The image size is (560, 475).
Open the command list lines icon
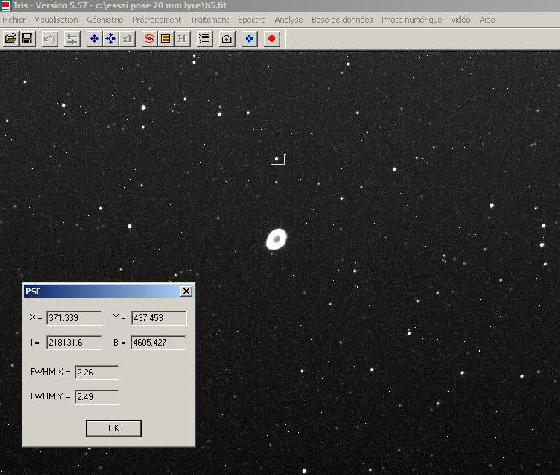[205, 39]
